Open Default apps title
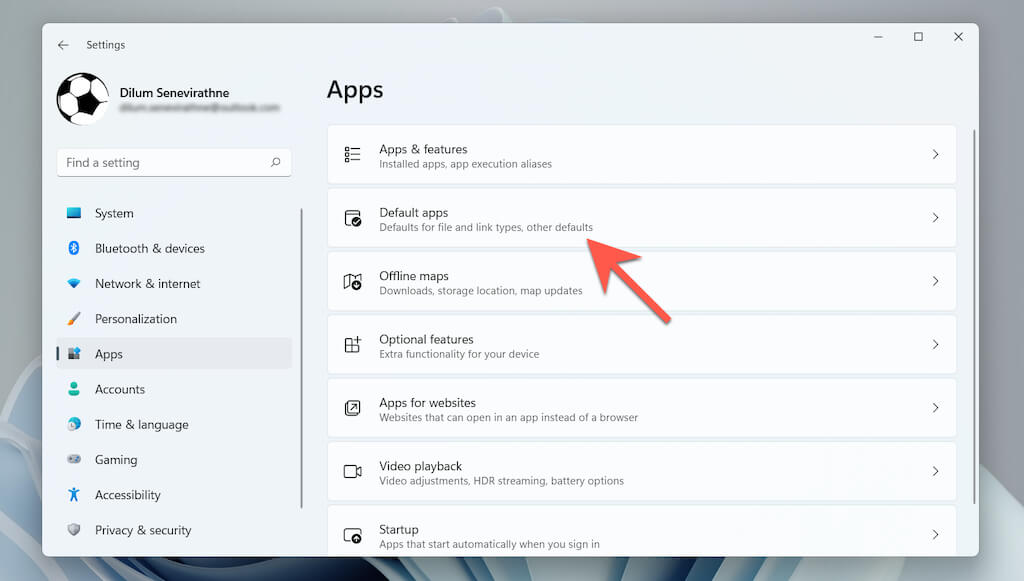 pyautogui.click(x=413, y=213)
